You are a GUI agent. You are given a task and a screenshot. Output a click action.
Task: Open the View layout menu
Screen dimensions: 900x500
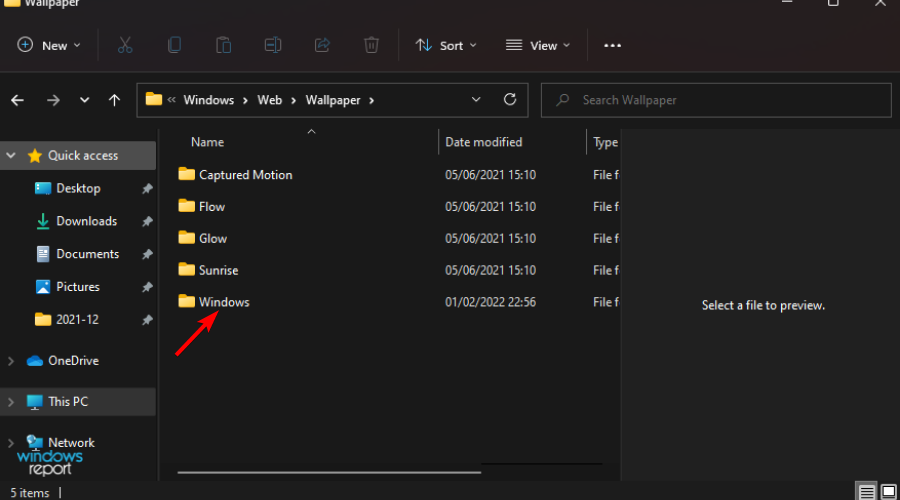538,45
